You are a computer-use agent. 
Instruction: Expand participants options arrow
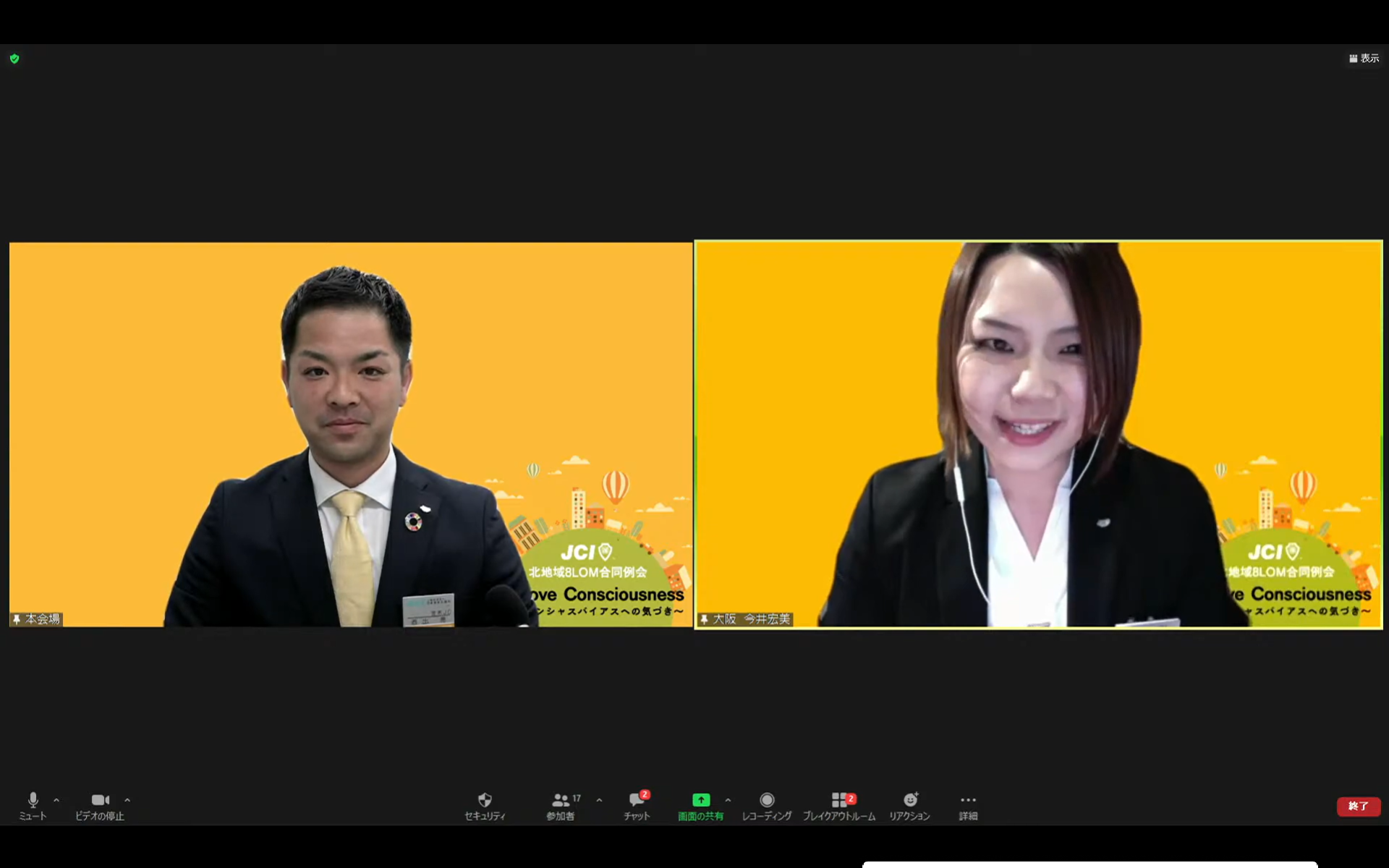point(599,800)
